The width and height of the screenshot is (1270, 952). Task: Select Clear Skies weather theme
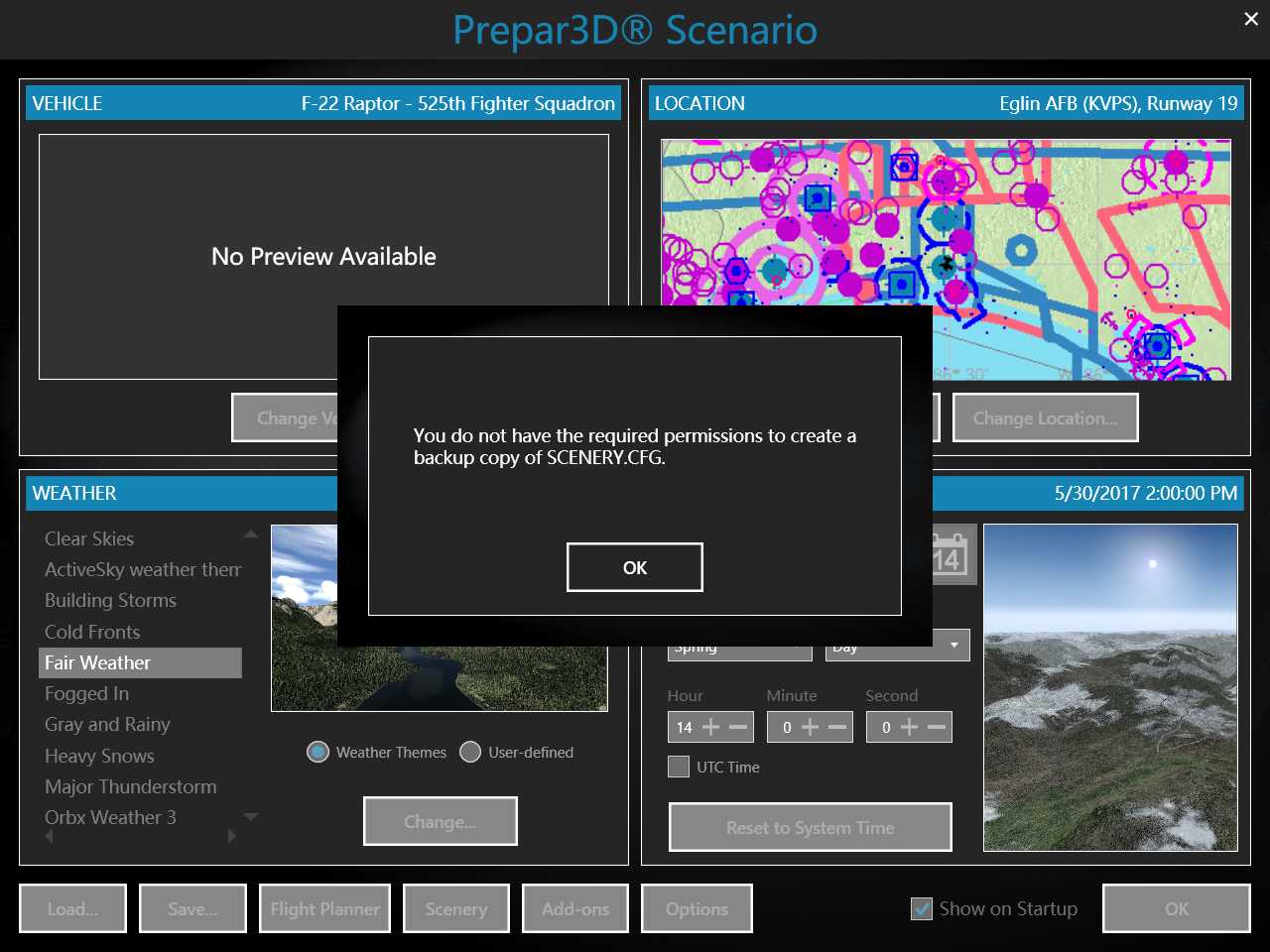coord(89,538)
